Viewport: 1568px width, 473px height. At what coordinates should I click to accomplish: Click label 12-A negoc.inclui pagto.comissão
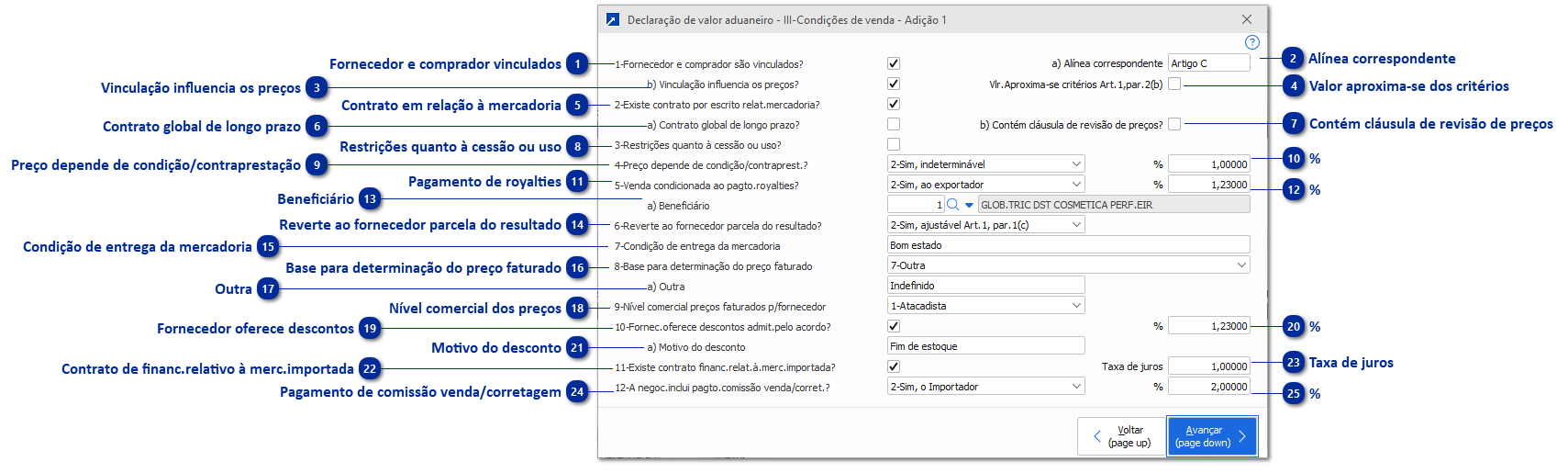[x=722, y=388]
